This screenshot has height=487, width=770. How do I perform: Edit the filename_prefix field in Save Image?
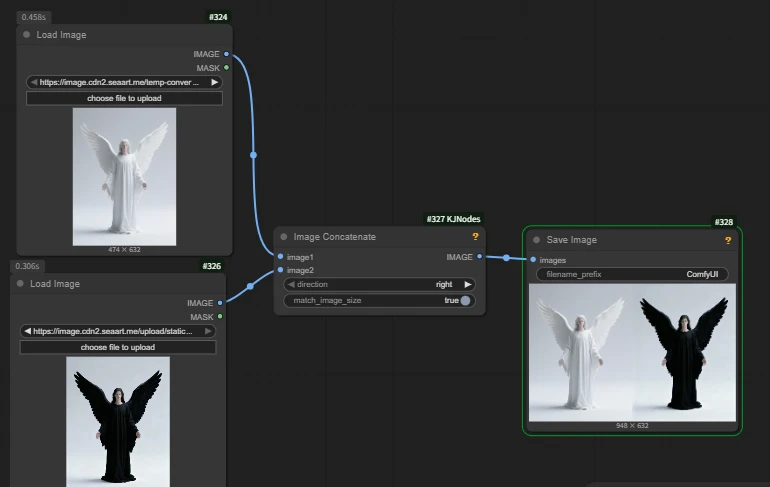coord(632,274)
